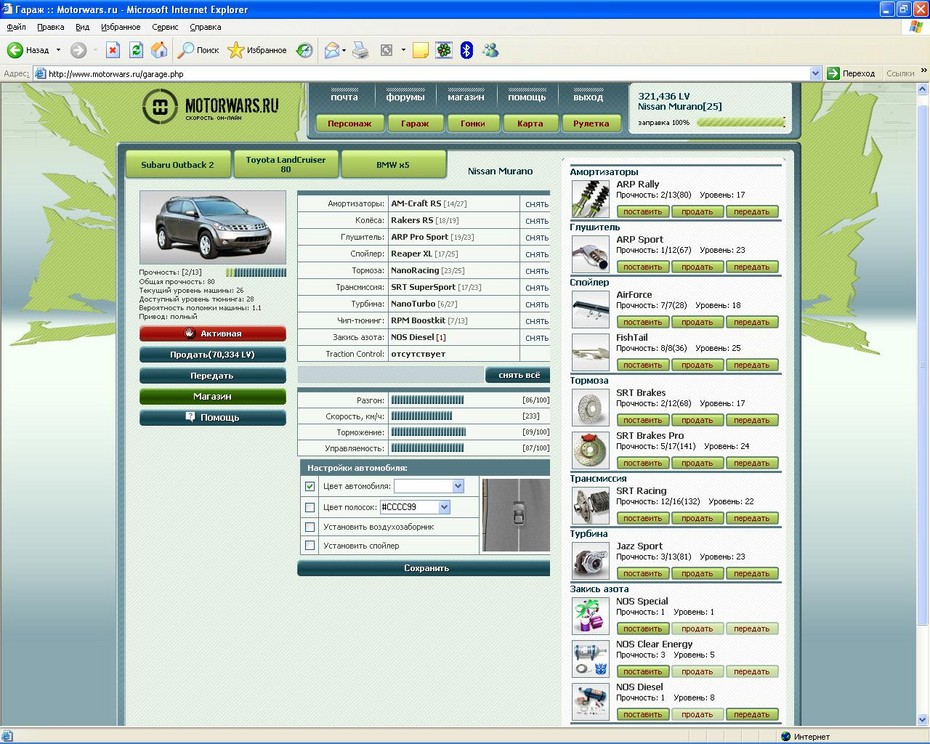Switch to Subaru Outback 2 car tab
Viewport: 930px width, 744px height.
(178, 165)
